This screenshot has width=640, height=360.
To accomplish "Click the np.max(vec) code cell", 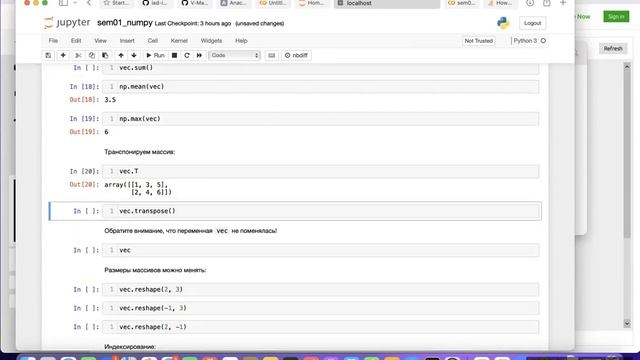I will click(x=321, y=119).
